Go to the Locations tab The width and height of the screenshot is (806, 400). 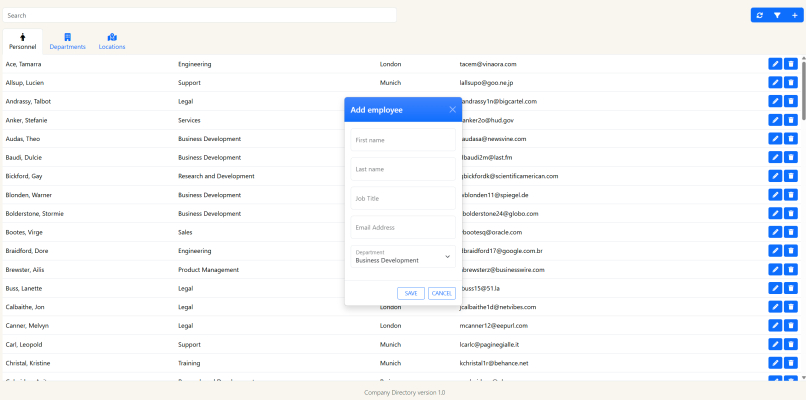tap(112, 41)
